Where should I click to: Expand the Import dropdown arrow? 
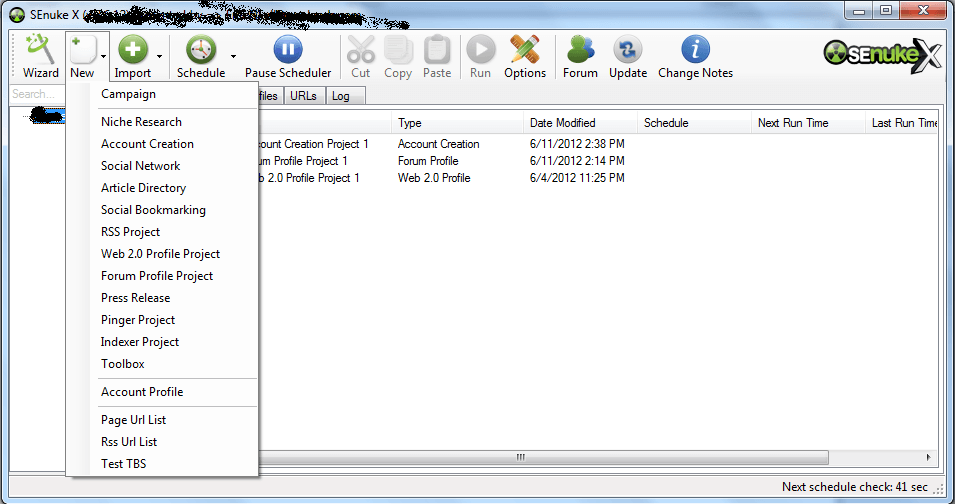160,56
